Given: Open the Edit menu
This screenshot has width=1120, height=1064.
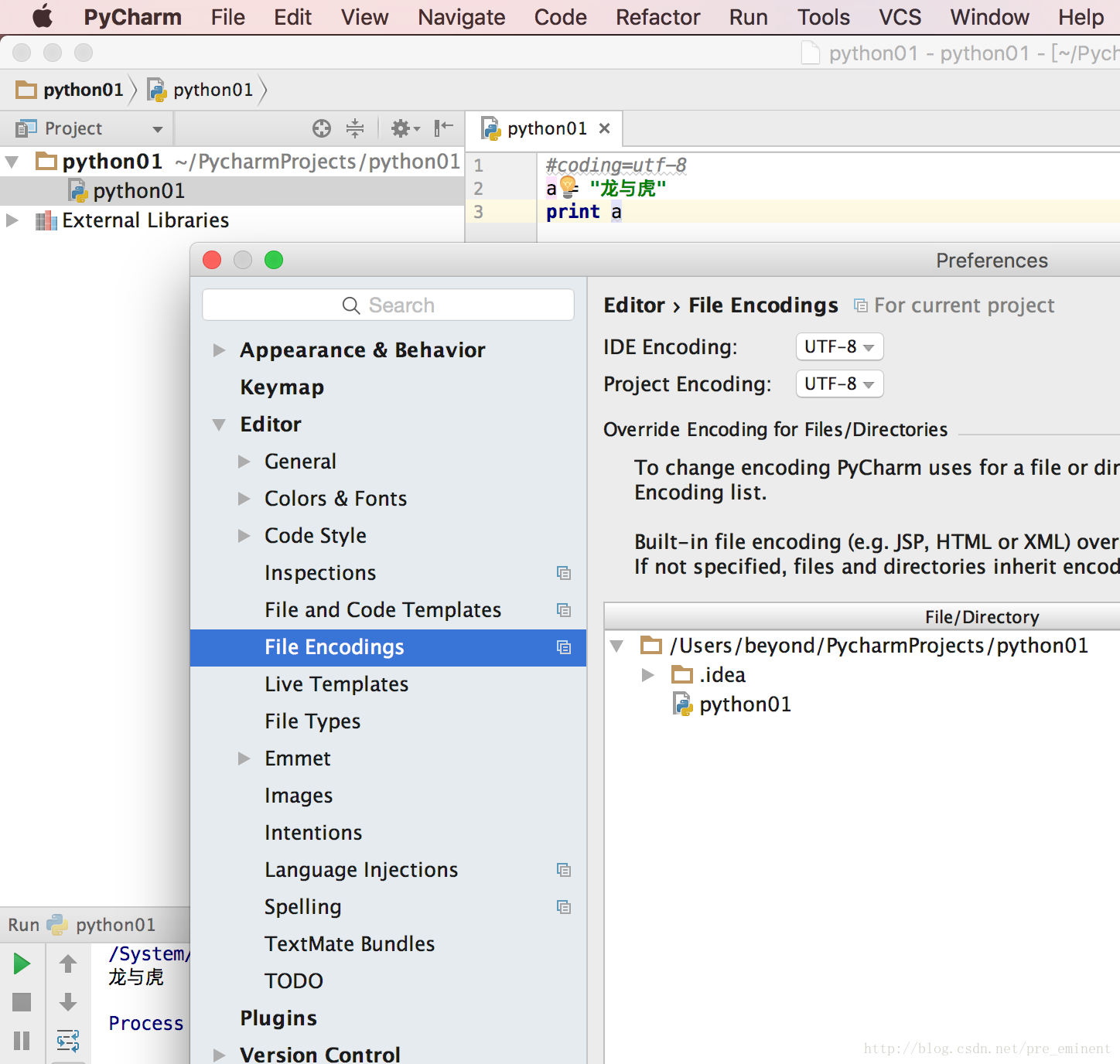Looking at the screenshot, I should coord(293,17).
